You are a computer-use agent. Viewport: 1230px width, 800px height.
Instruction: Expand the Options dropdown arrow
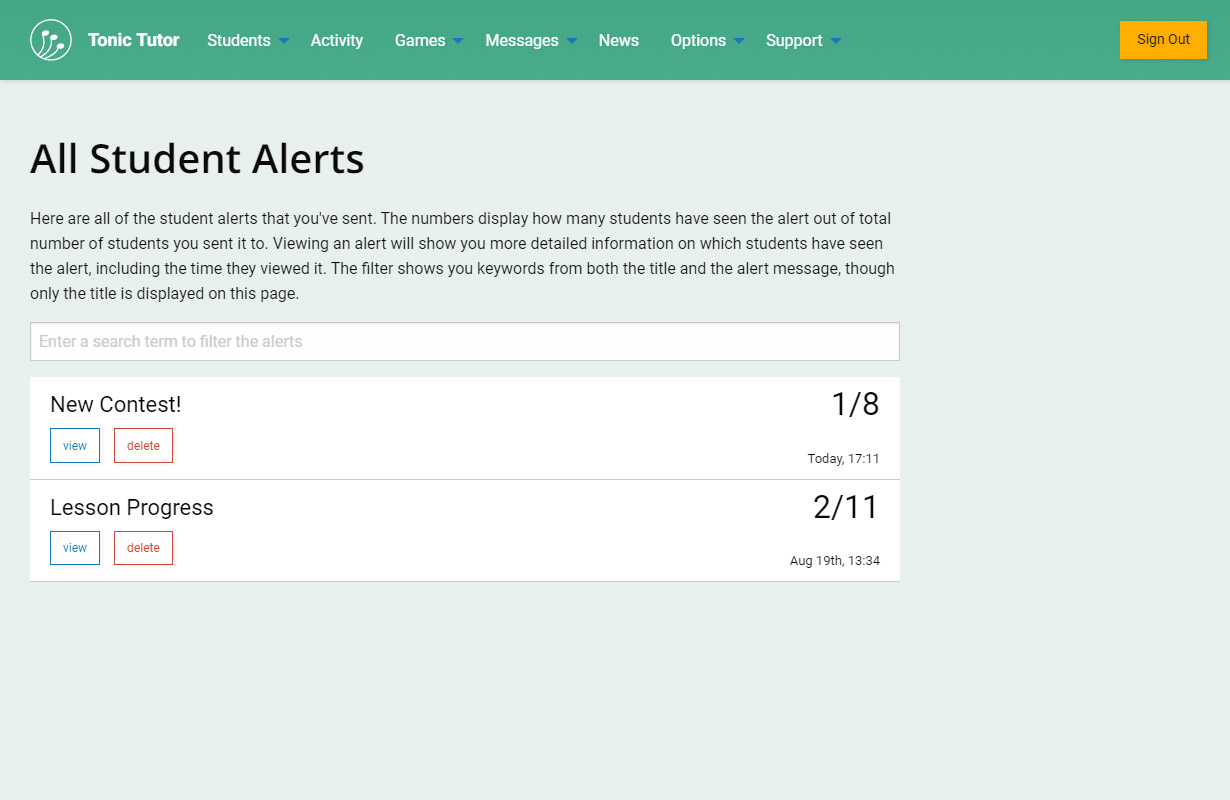point(739,41)
